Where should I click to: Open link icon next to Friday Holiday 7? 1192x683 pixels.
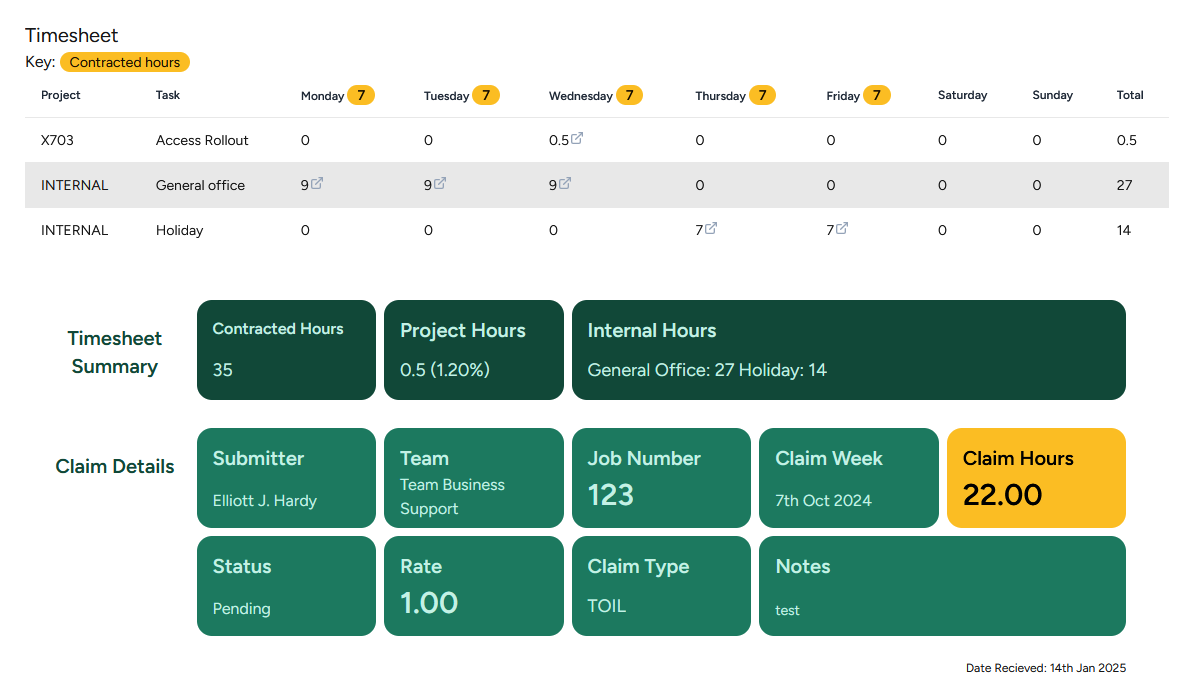coord(842,227)
